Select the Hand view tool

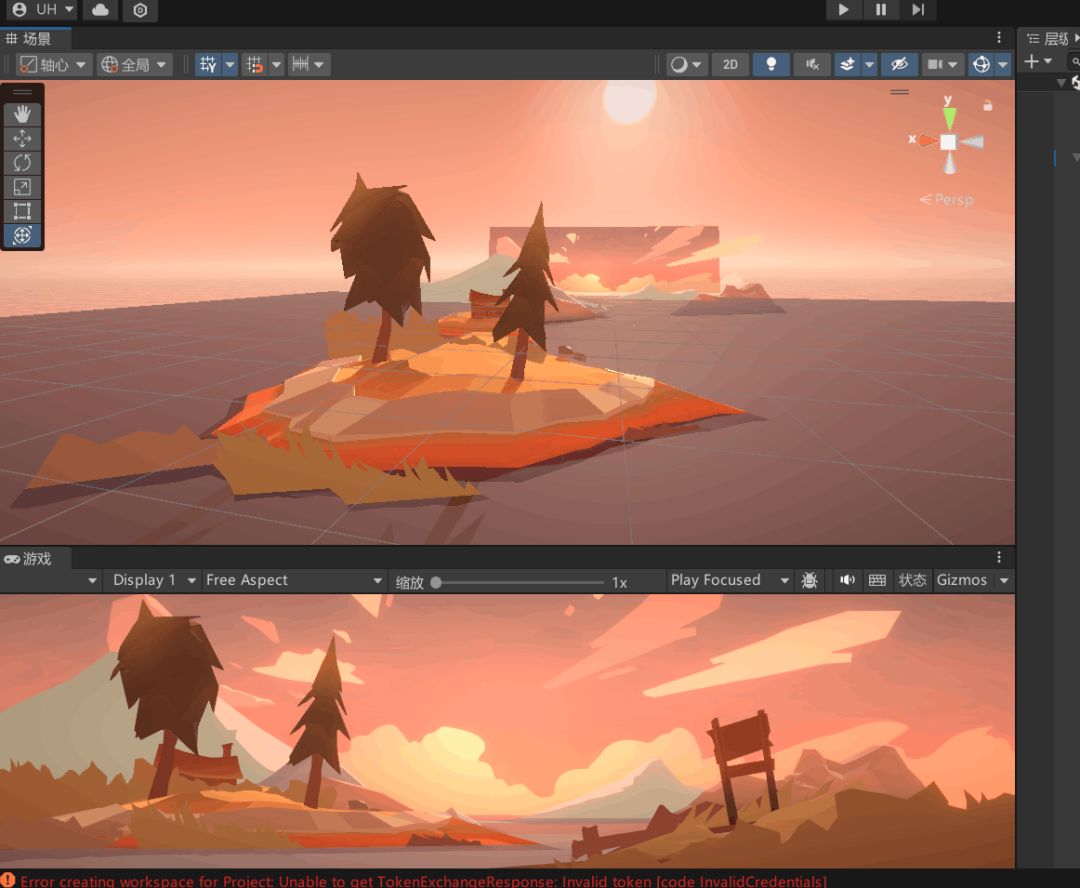pyautogui.click(x=22, y=114)
